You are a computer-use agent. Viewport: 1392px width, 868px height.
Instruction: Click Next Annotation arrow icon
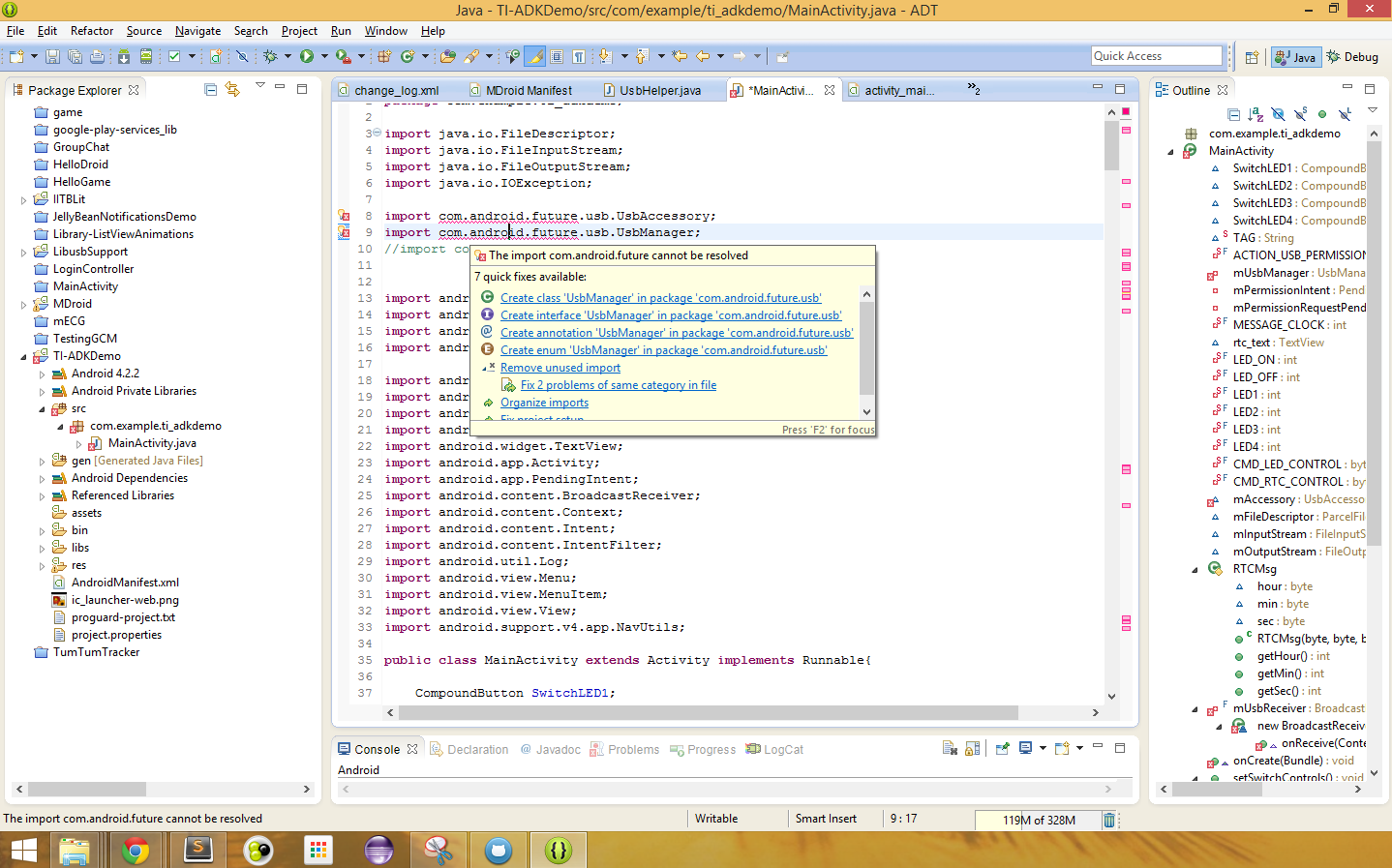click(604, 56)
